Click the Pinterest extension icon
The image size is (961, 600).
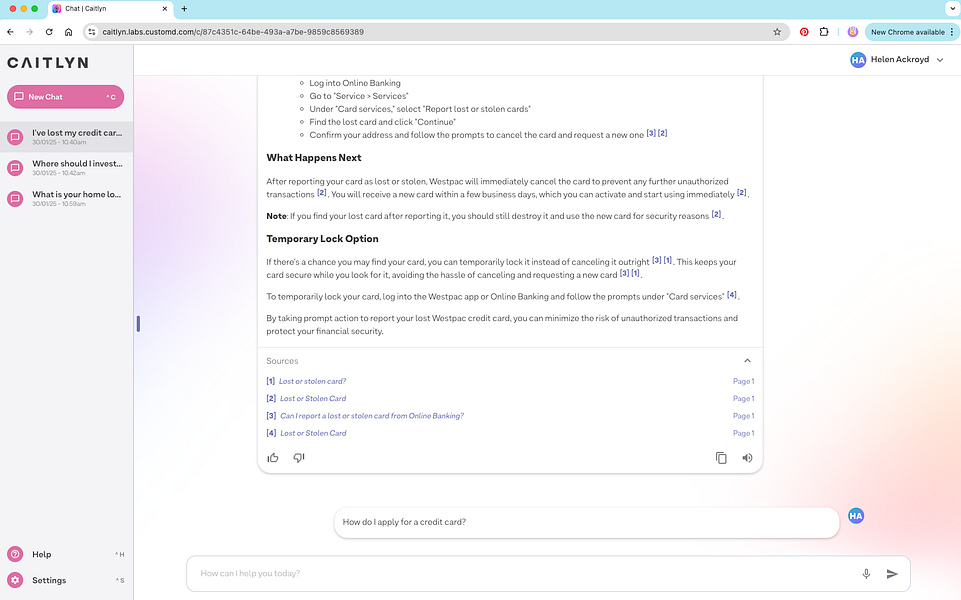[x=804, y=32]
